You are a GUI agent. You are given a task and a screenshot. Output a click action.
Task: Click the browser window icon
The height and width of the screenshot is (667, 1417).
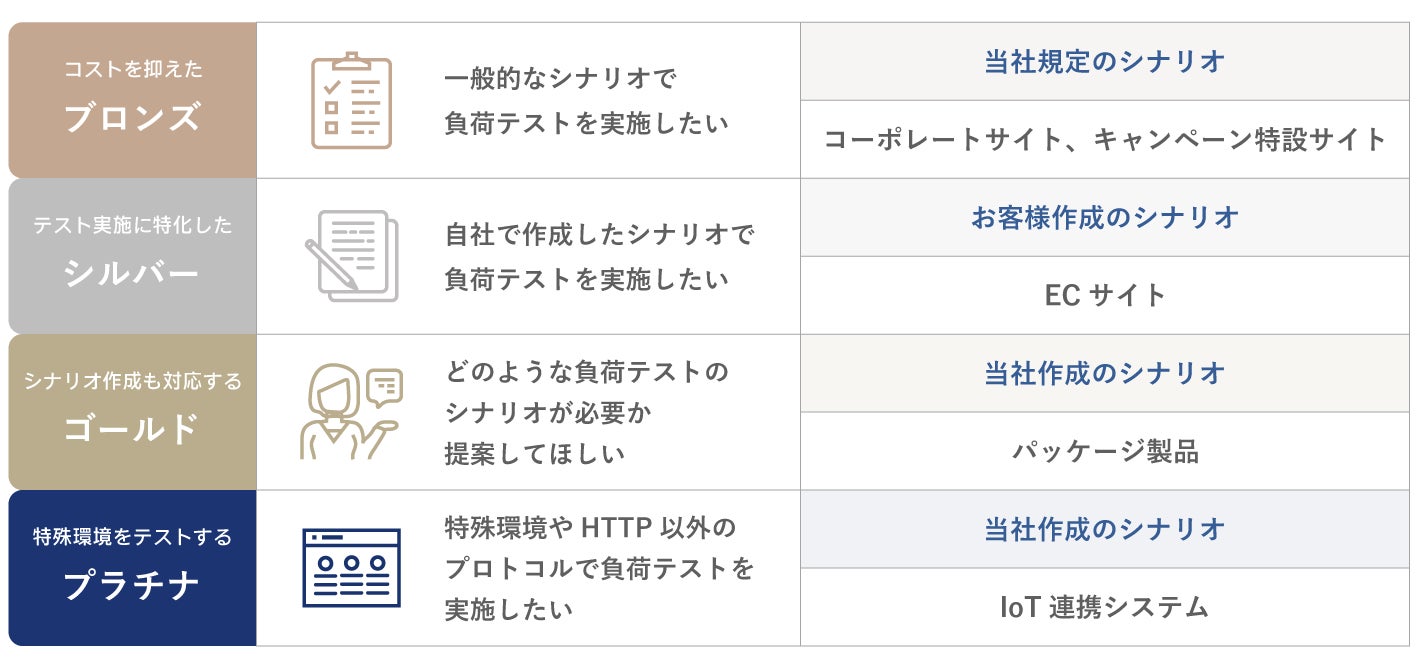pos(351,568)
